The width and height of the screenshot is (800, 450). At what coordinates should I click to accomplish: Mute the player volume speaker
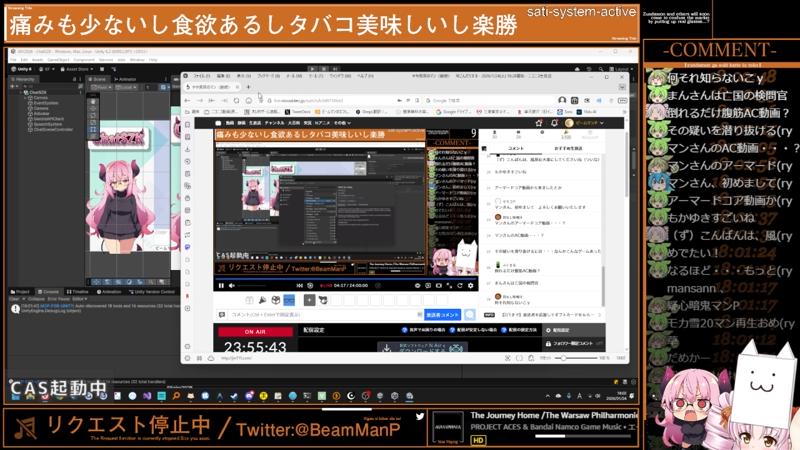[232, 286]
